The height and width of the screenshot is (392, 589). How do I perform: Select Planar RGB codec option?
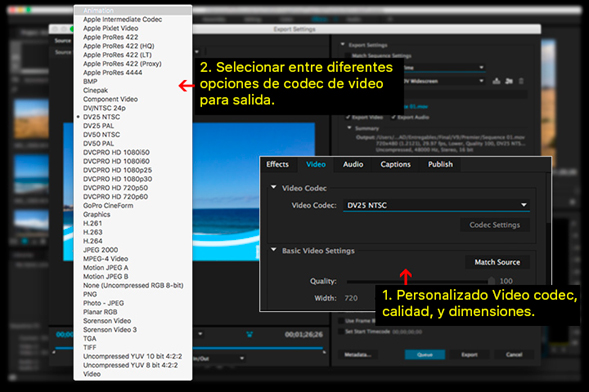pyautogui.click(x=133, y=312)
